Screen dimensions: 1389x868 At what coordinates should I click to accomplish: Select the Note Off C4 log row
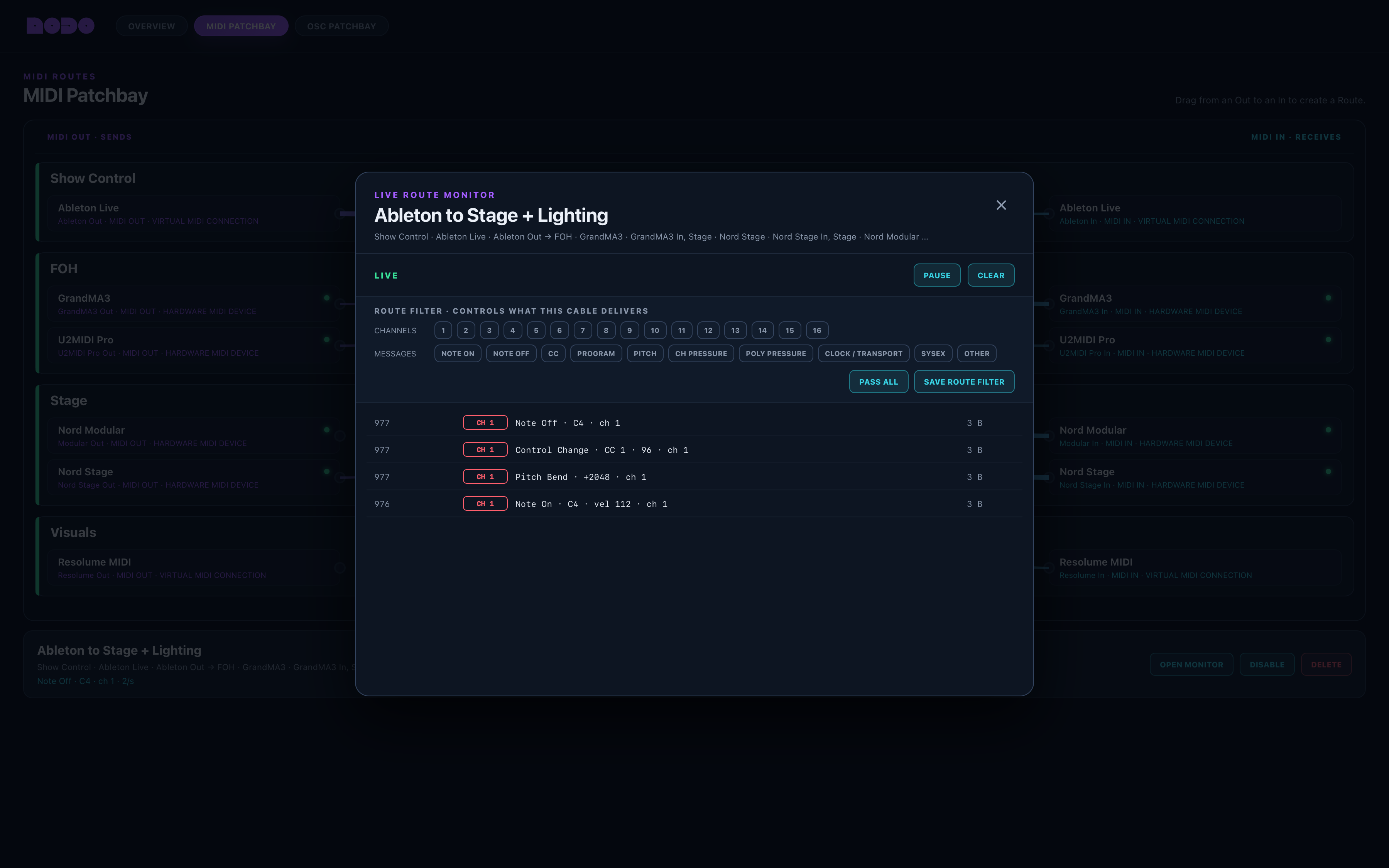click(x=694, y=422)
